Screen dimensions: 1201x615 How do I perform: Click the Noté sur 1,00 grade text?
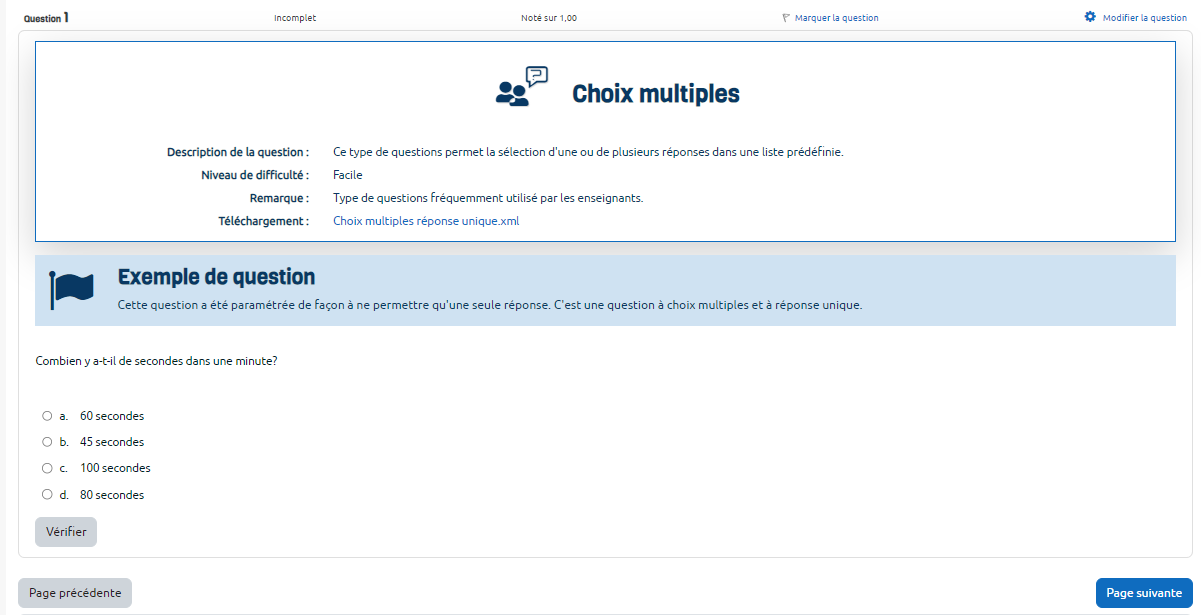point(548,18)
